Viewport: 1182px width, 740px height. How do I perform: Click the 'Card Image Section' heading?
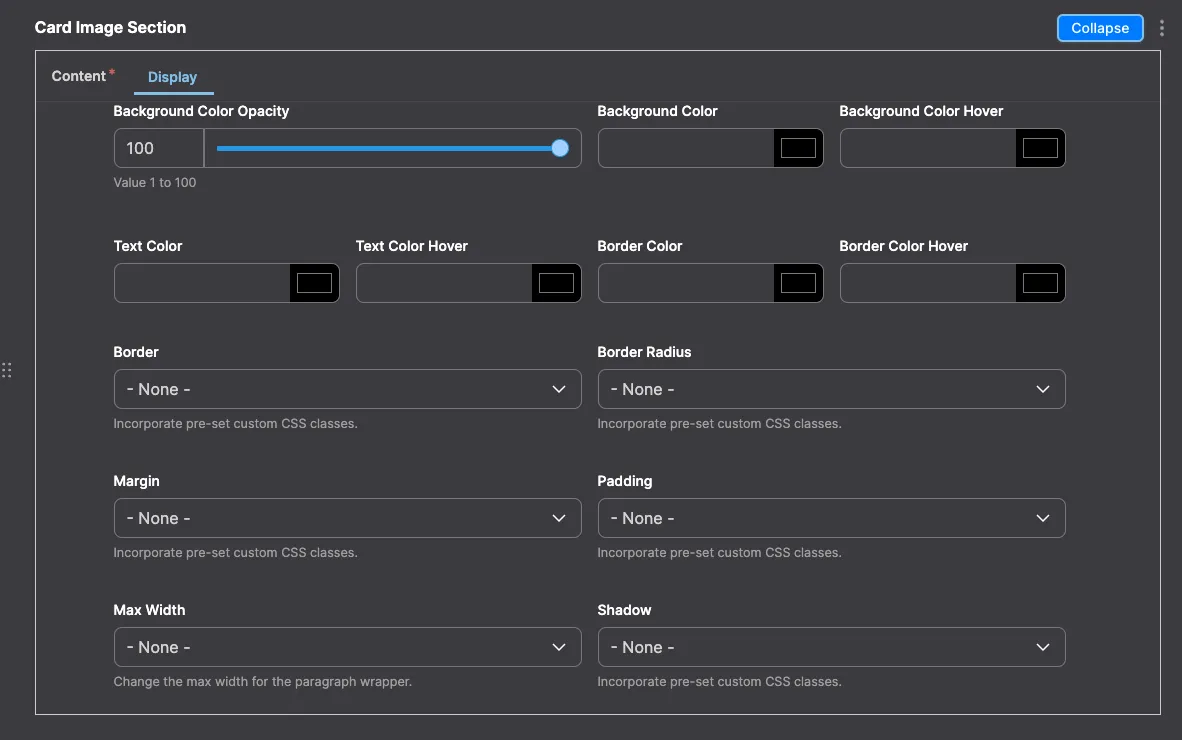point(110,27)
